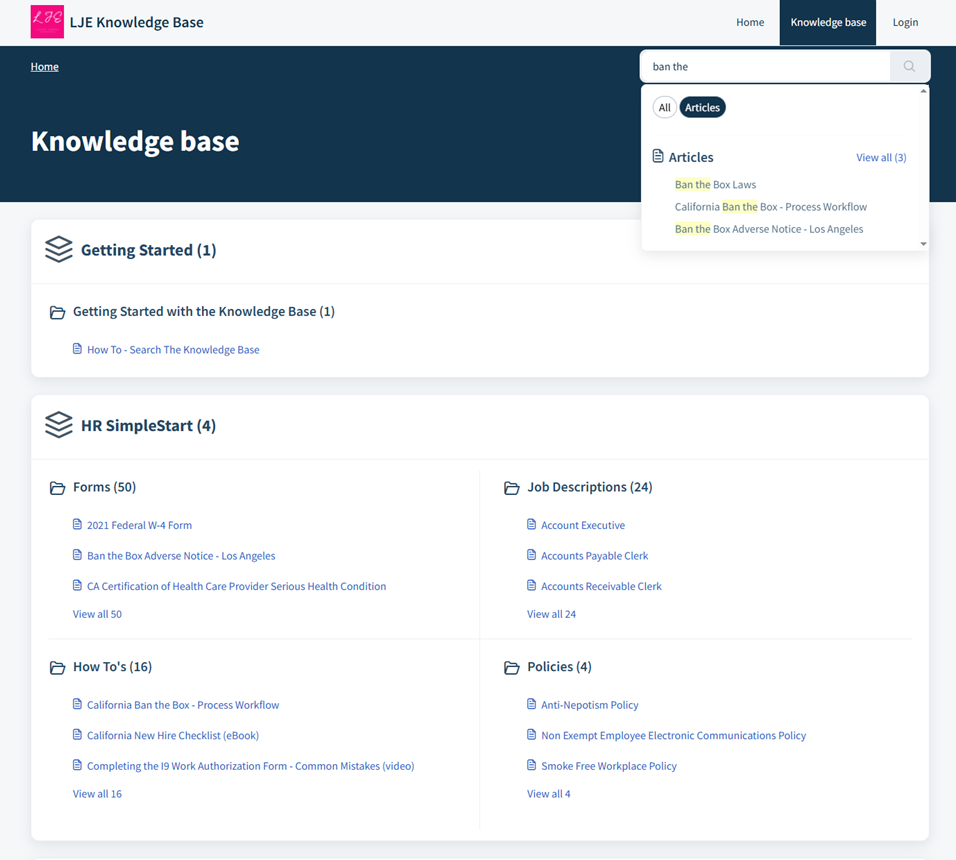Select the Articles search filter pill
The width and height of the screenshot is (956, 860).
[702, 107]
